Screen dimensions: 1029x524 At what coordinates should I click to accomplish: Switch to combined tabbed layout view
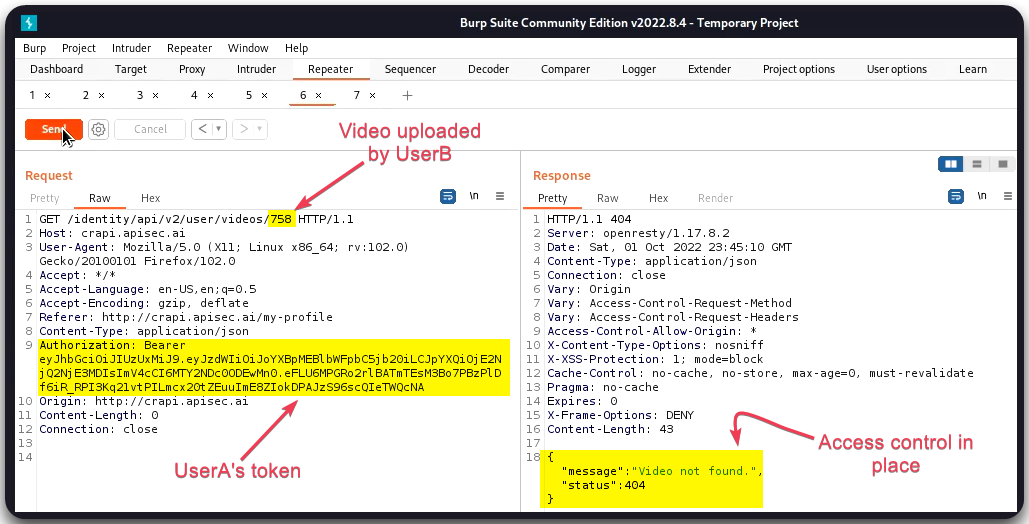pos(1002,164)
